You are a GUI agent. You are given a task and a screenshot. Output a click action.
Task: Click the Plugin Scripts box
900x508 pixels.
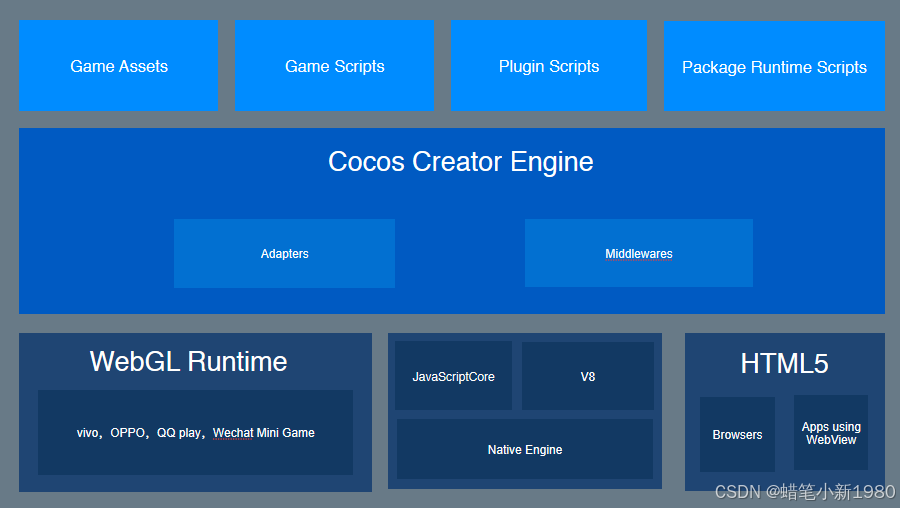(549, 65)
